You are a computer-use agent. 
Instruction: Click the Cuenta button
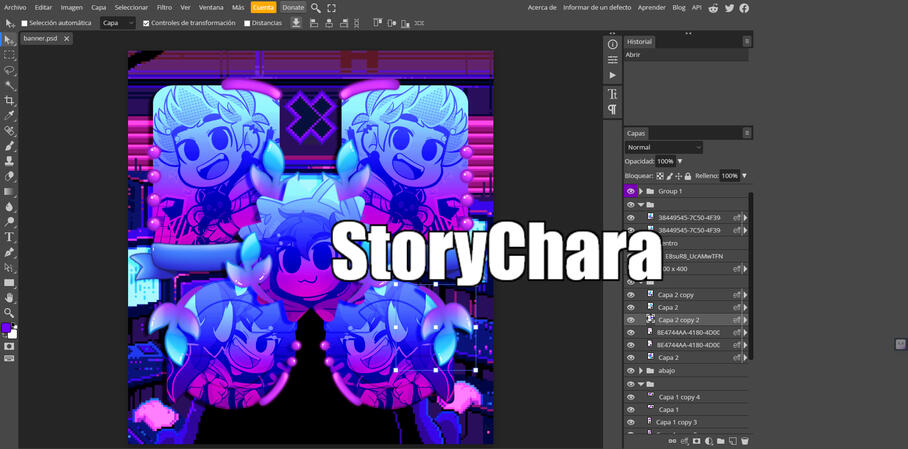(x=263, y=7)
